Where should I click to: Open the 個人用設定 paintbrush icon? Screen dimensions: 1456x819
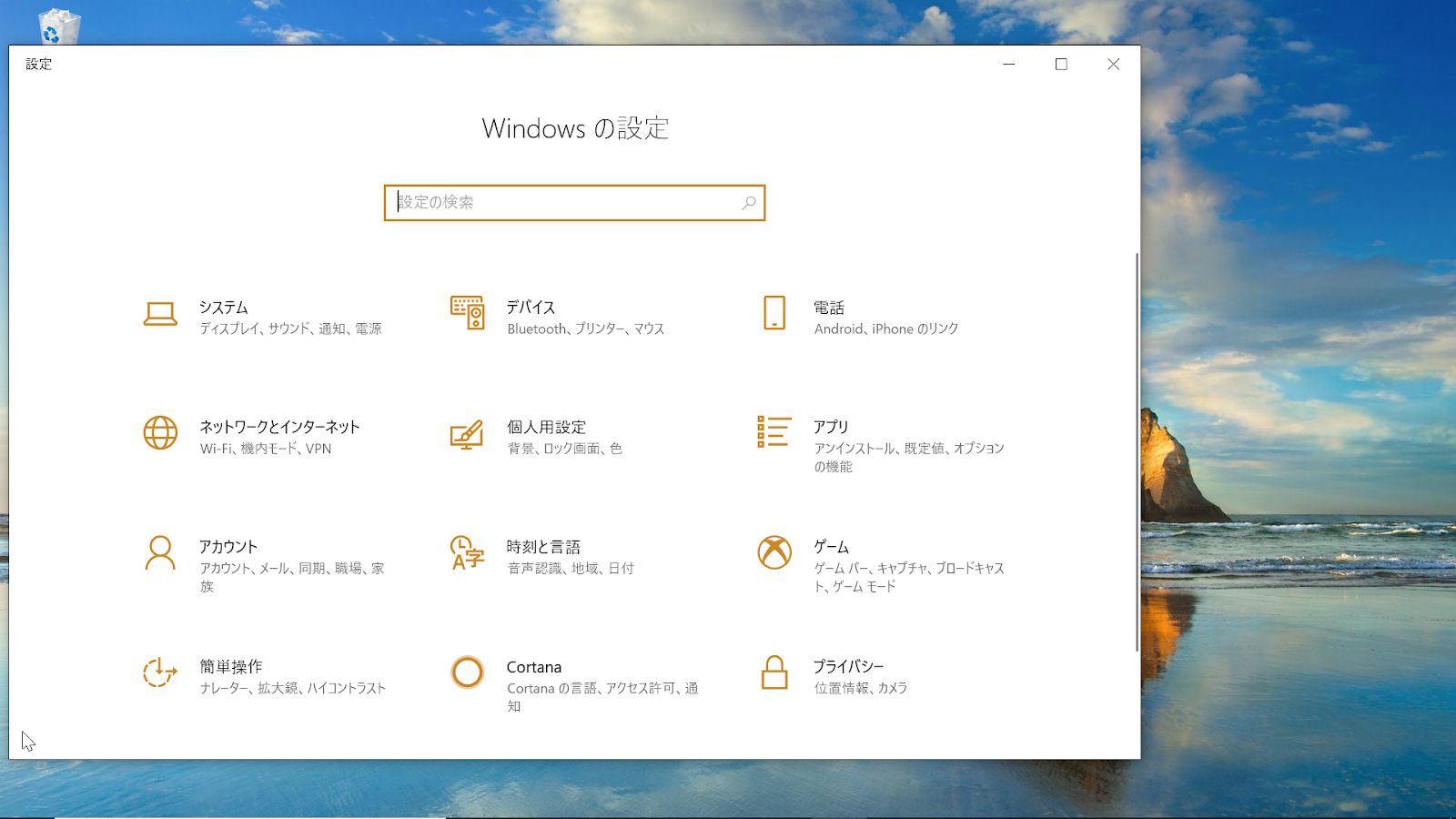pyautogui.click(x=467, y=434)
